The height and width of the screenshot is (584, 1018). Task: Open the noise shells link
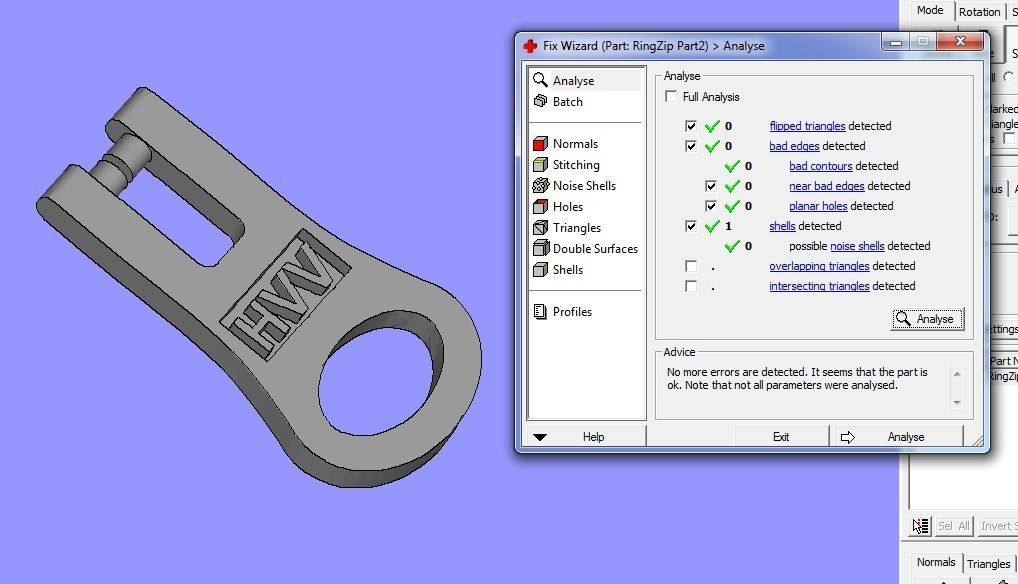point(857,246)
